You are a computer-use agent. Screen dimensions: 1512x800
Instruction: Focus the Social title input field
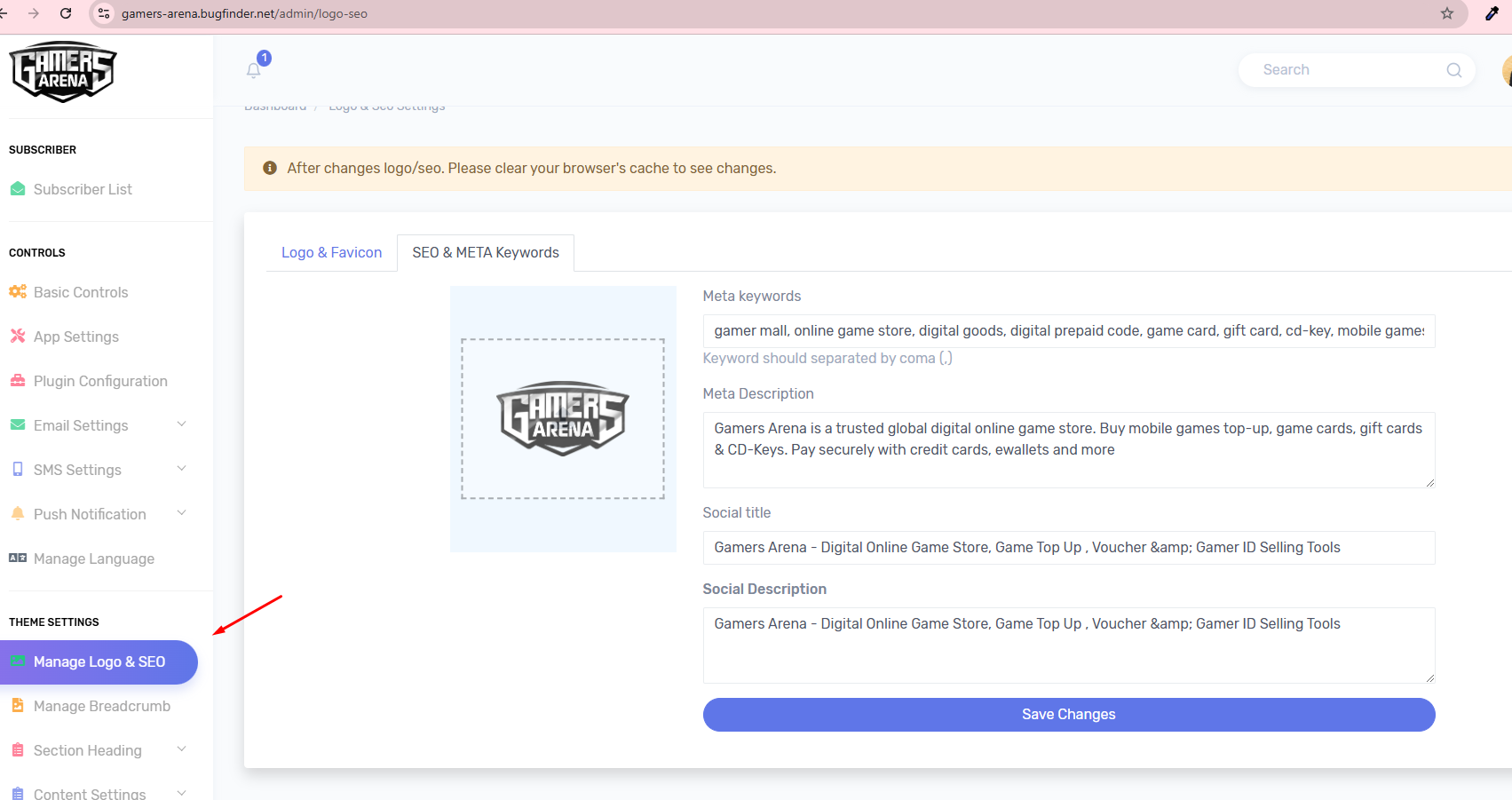tap(1069, 548)
